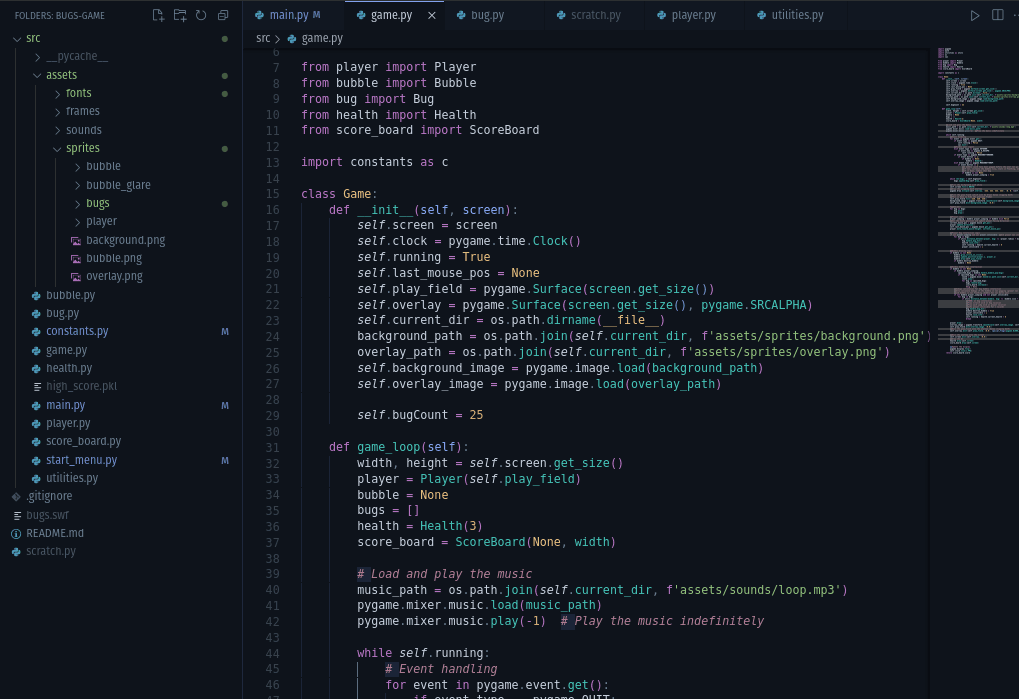The image size is (1019, 699).
Task: Expand the fonts folder
Action: [78, 93]
